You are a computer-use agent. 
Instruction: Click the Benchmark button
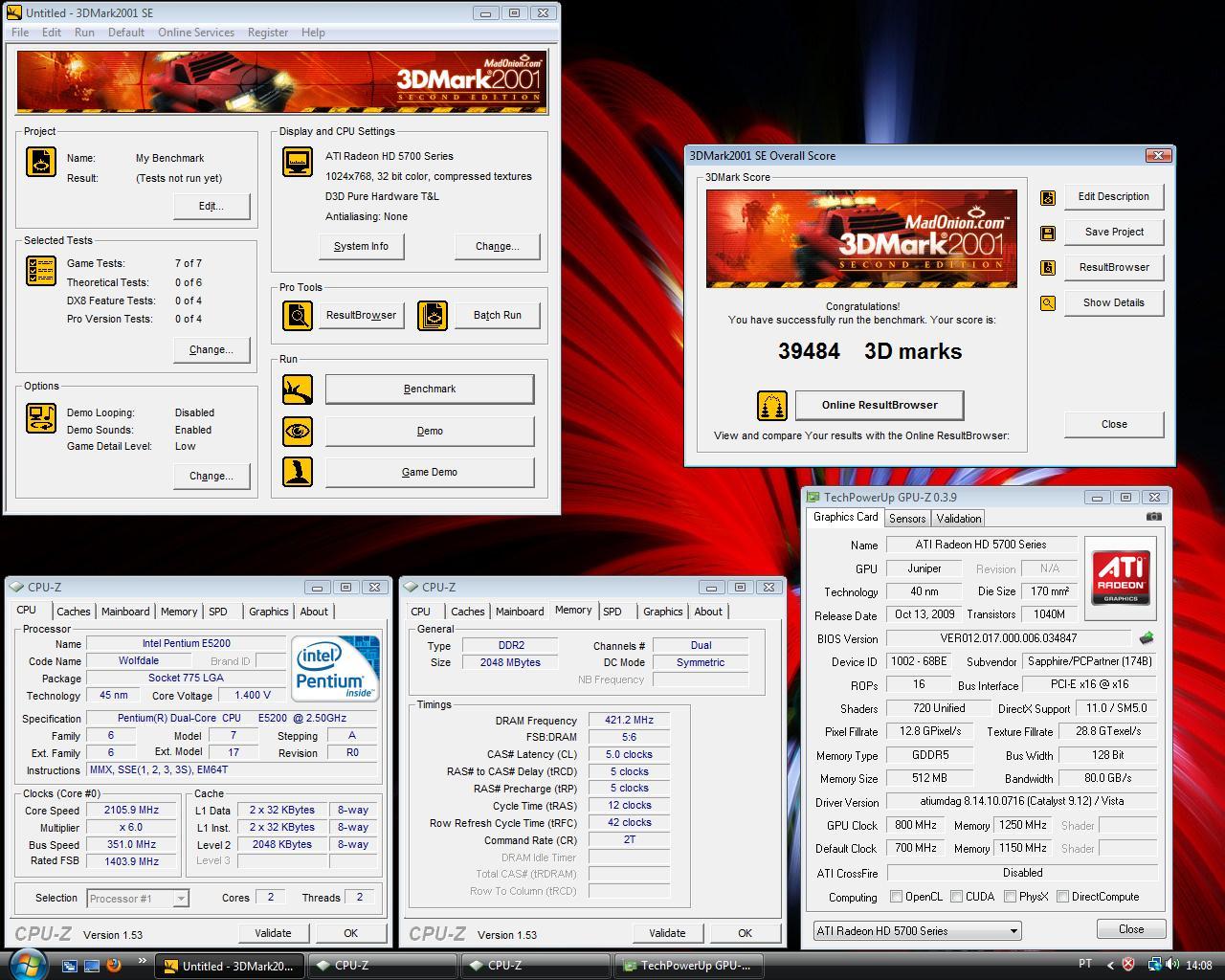coord(430,389)
